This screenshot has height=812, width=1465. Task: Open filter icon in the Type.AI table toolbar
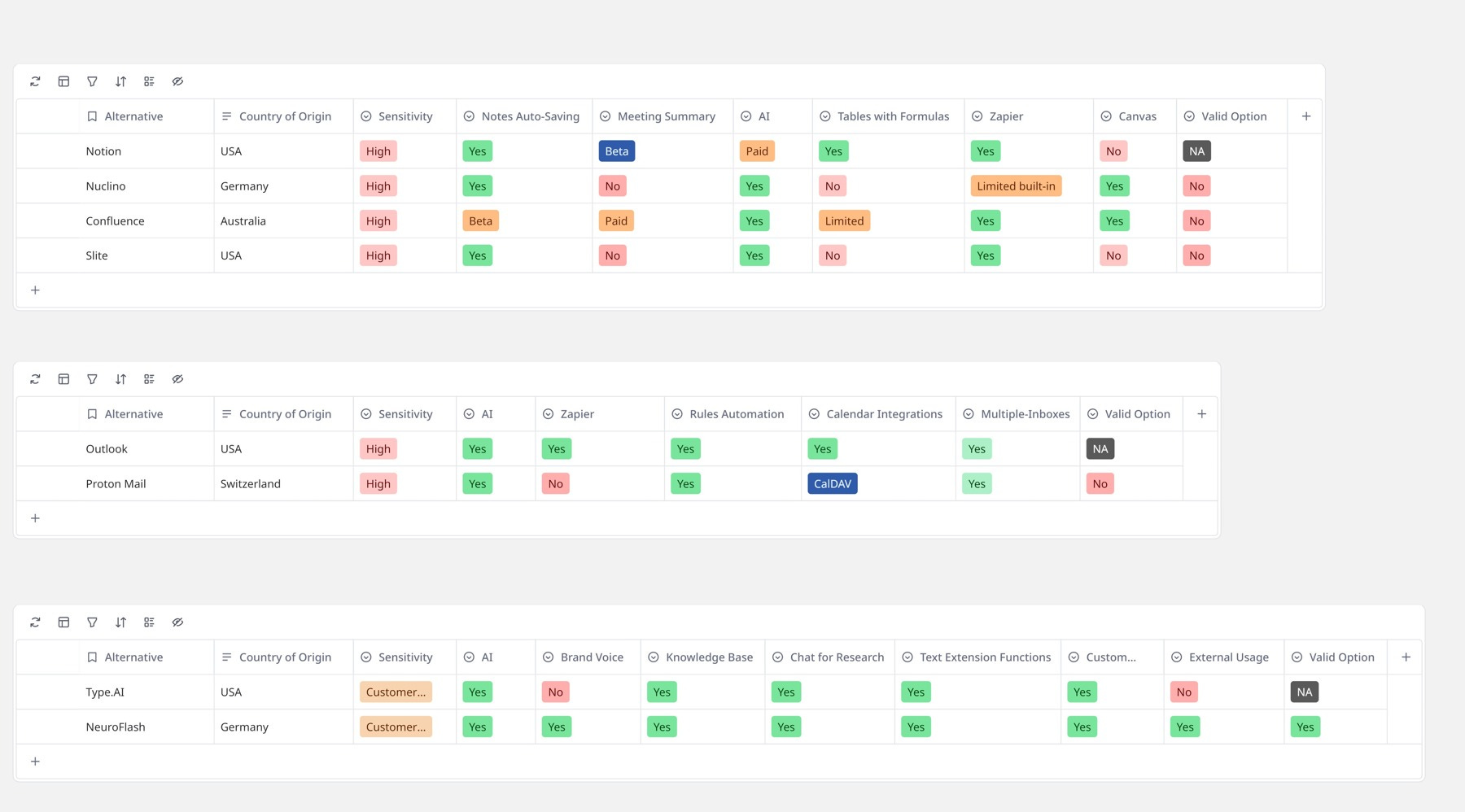coord(92,622)
